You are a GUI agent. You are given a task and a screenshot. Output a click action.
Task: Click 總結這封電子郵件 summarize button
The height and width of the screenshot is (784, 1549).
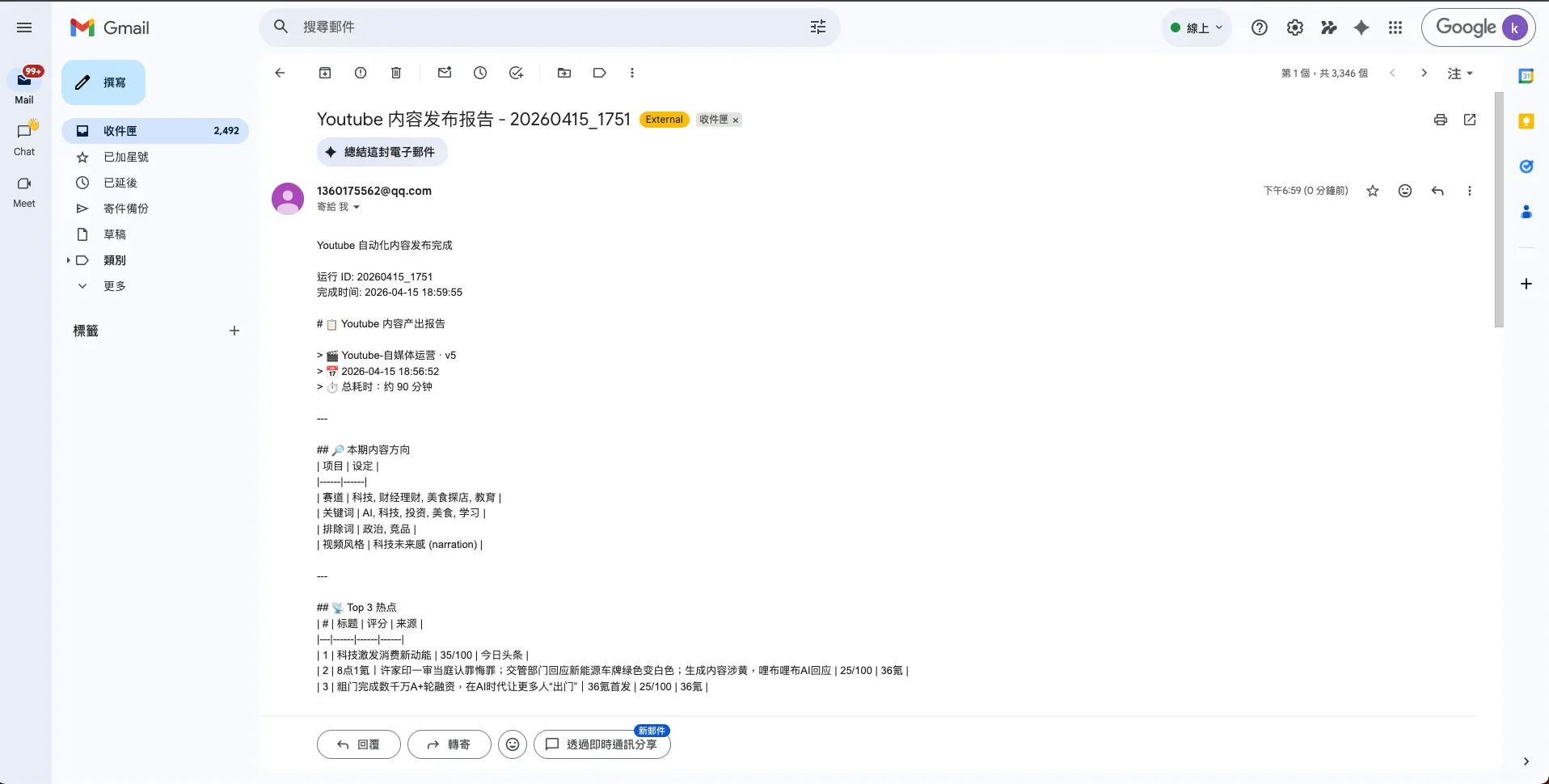tap(382, 152)
